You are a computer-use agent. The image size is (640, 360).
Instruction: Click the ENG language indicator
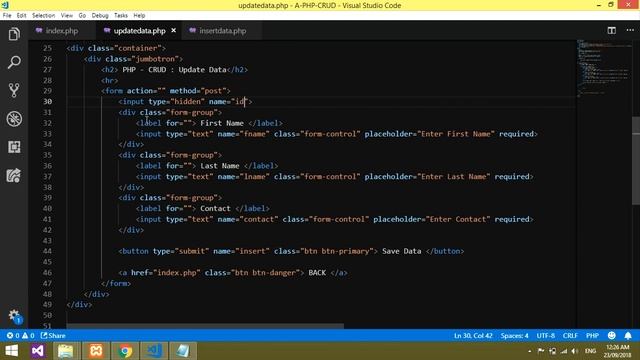(590, 351)
